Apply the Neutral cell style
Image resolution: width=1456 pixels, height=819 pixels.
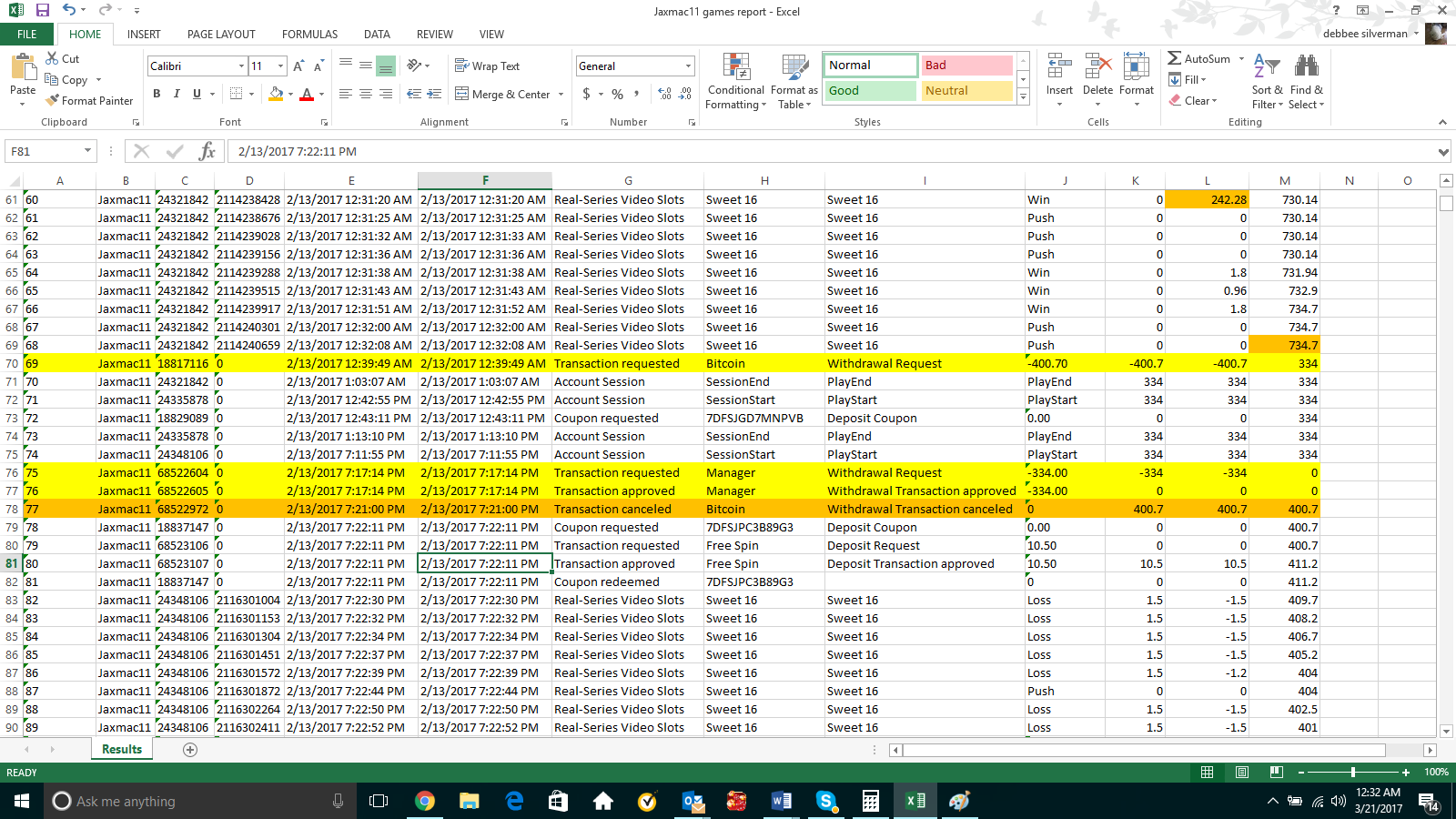[x=966, y=91]
